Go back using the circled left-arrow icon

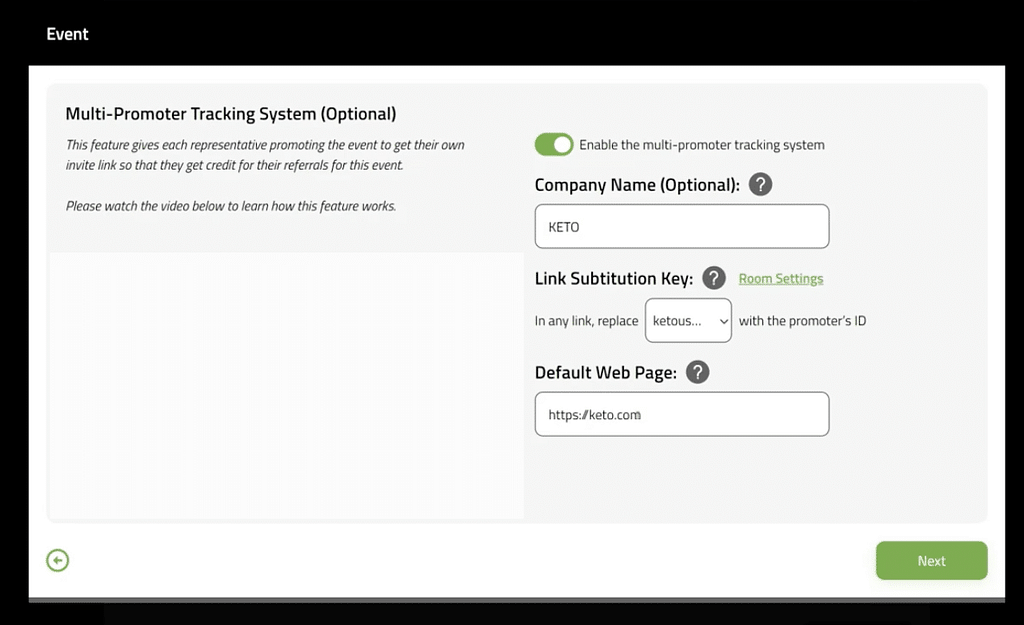click(x=58, y=561)
